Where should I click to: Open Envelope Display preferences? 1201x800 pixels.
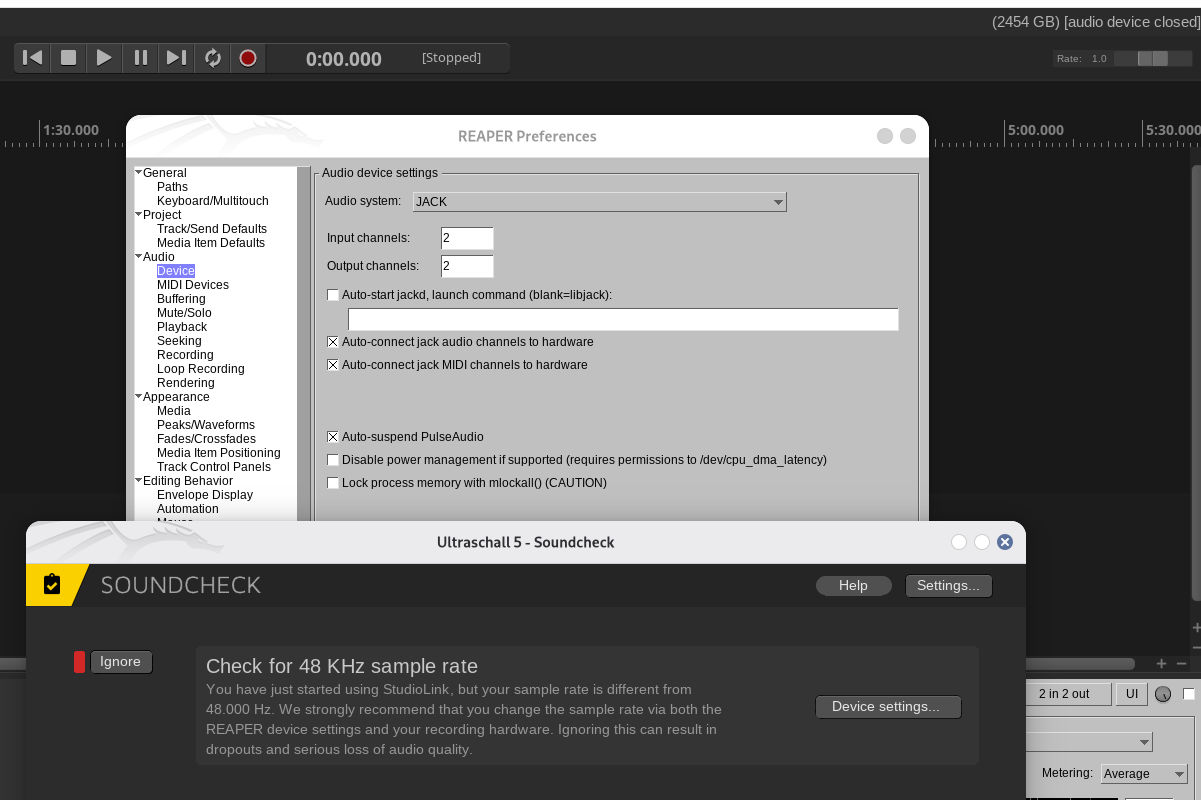point(205,495)
